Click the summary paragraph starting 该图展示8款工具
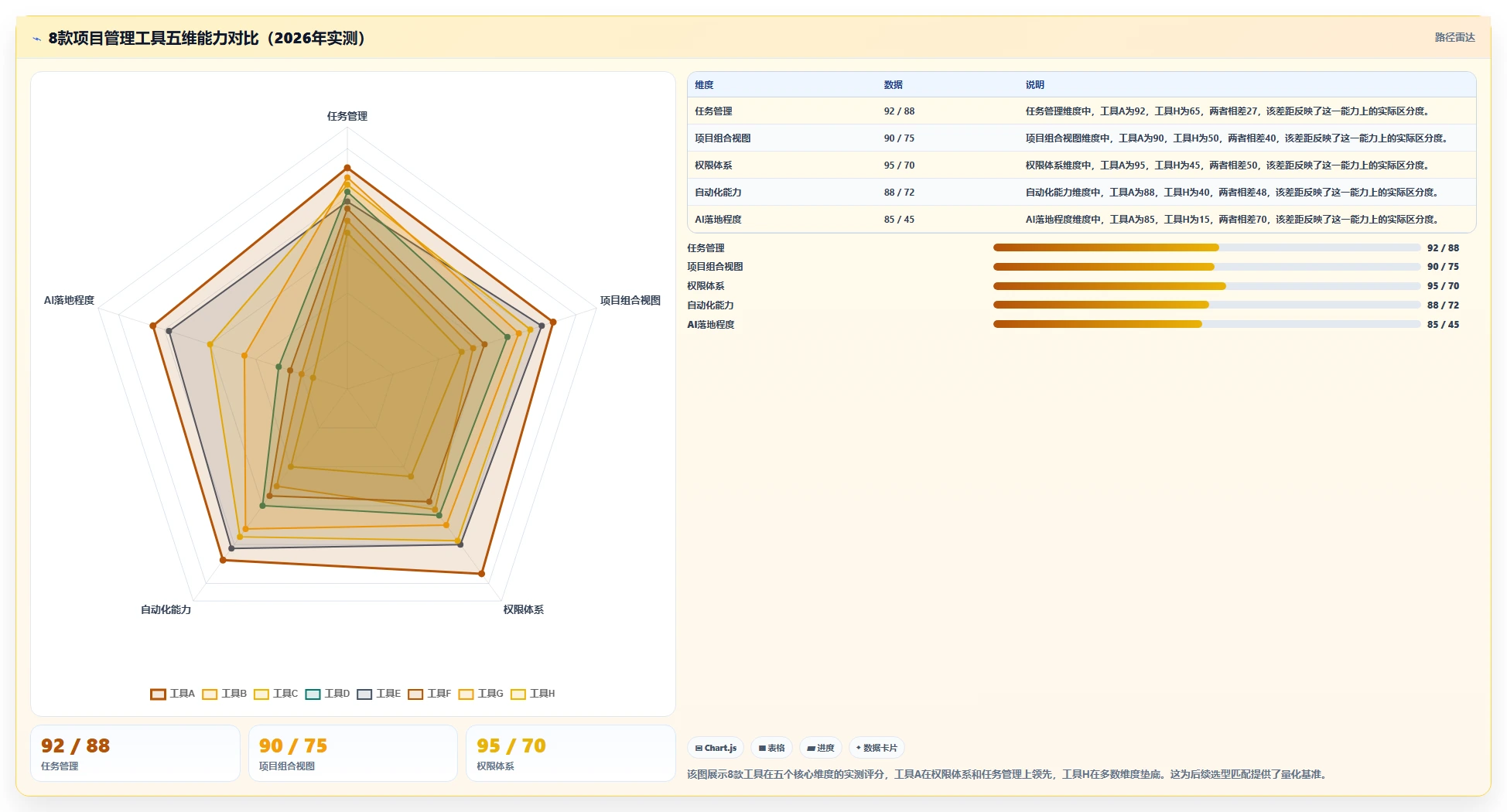 [1009, 774]
